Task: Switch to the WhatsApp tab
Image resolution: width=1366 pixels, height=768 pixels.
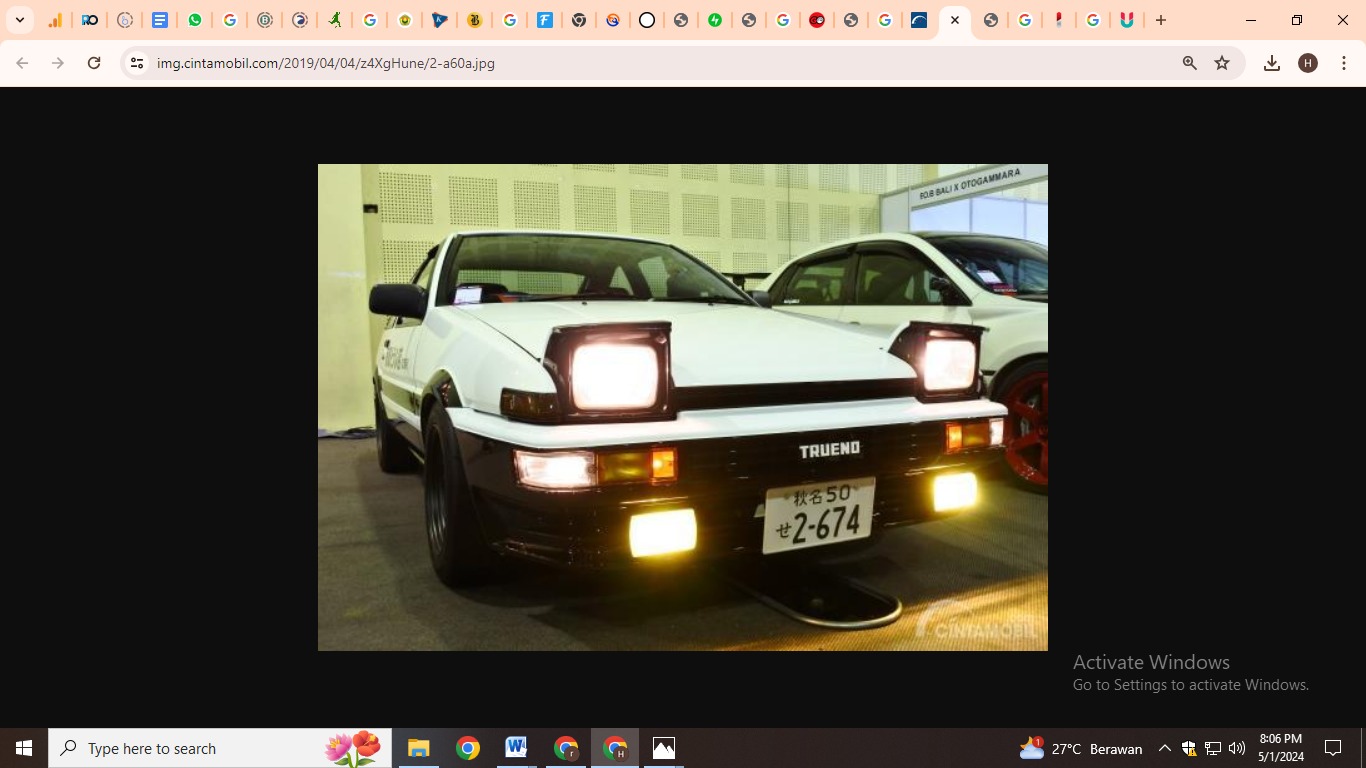Action: 195,20
